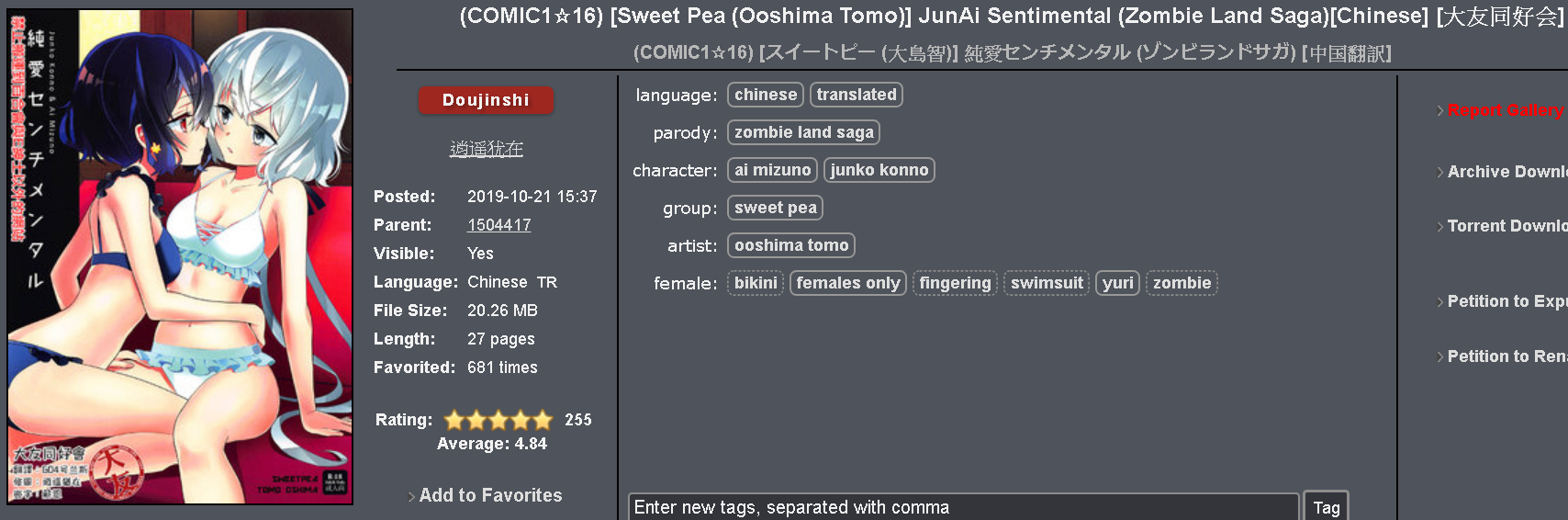Open parent gallery 1504417
This screenshot has height=520, width=1568.
click(498, 225)
